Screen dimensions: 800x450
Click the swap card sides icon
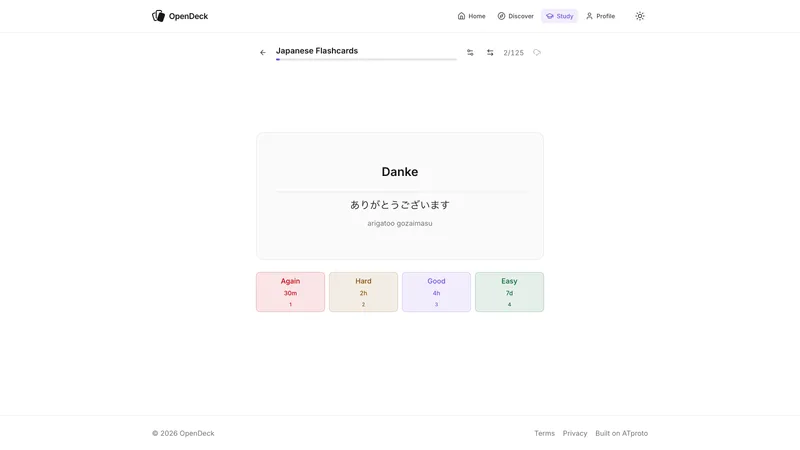coord(490,53)
